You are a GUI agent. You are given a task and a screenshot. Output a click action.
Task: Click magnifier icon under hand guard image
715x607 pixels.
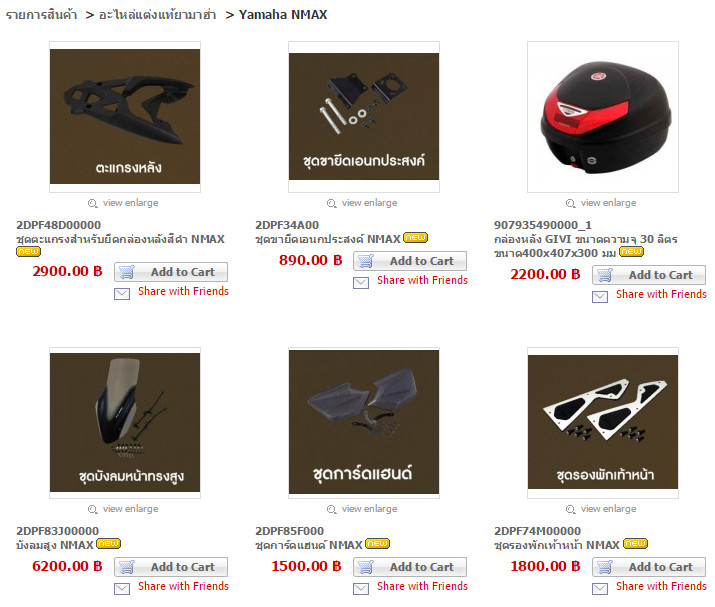[x=332, y=509]
